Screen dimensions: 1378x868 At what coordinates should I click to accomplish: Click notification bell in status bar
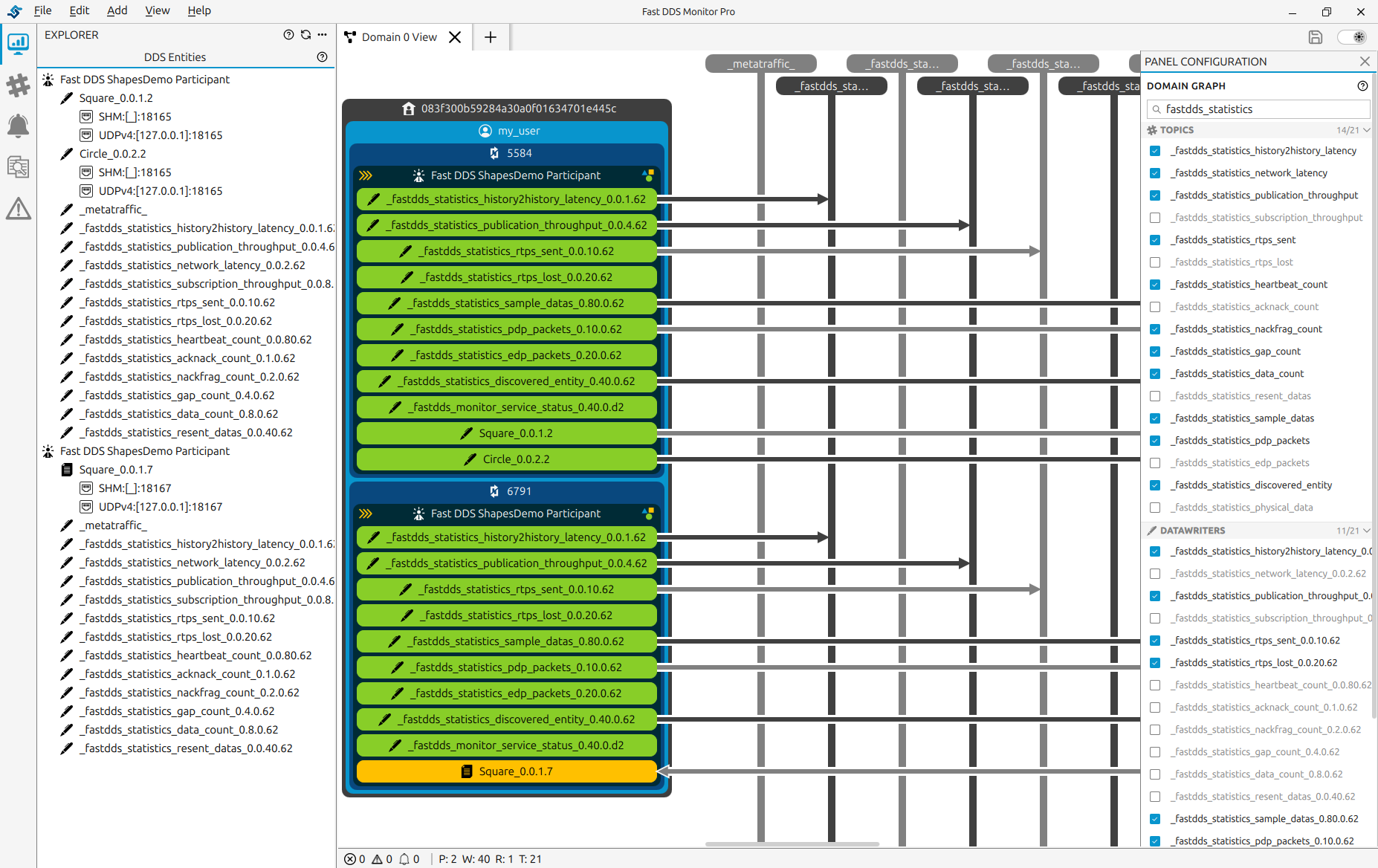[404, 859]
